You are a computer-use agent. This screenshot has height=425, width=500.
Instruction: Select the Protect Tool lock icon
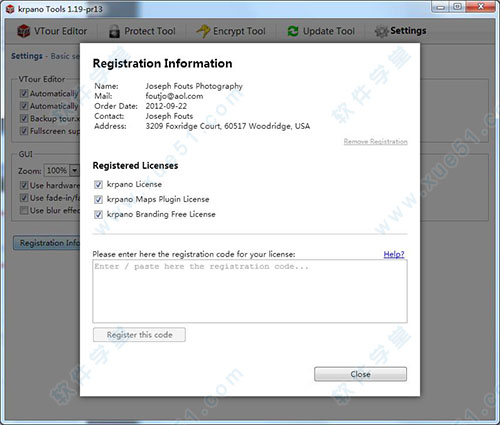[x=114, y=31]
